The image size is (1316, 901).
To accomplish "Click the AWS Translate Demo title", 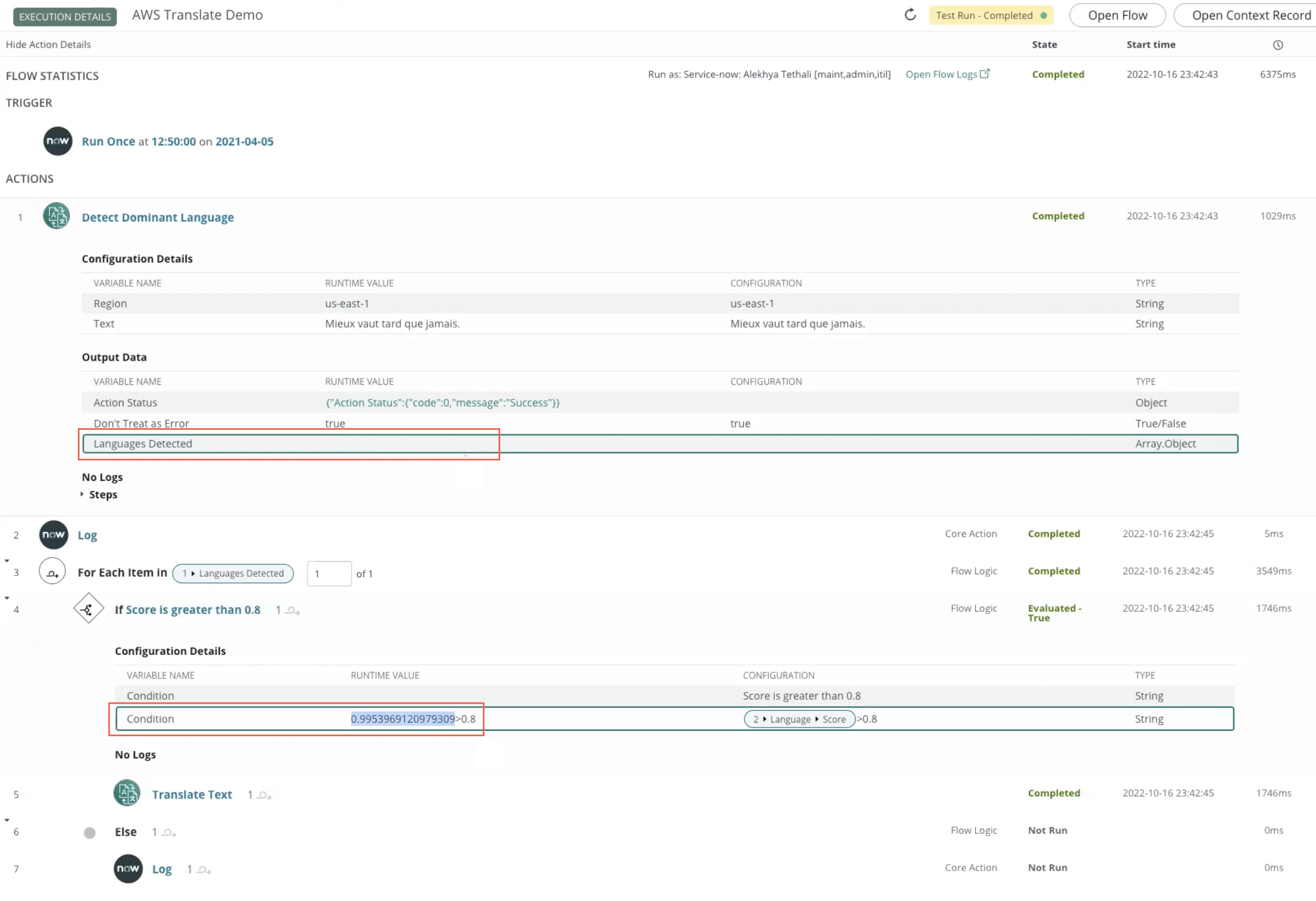I will click(198, 15).
